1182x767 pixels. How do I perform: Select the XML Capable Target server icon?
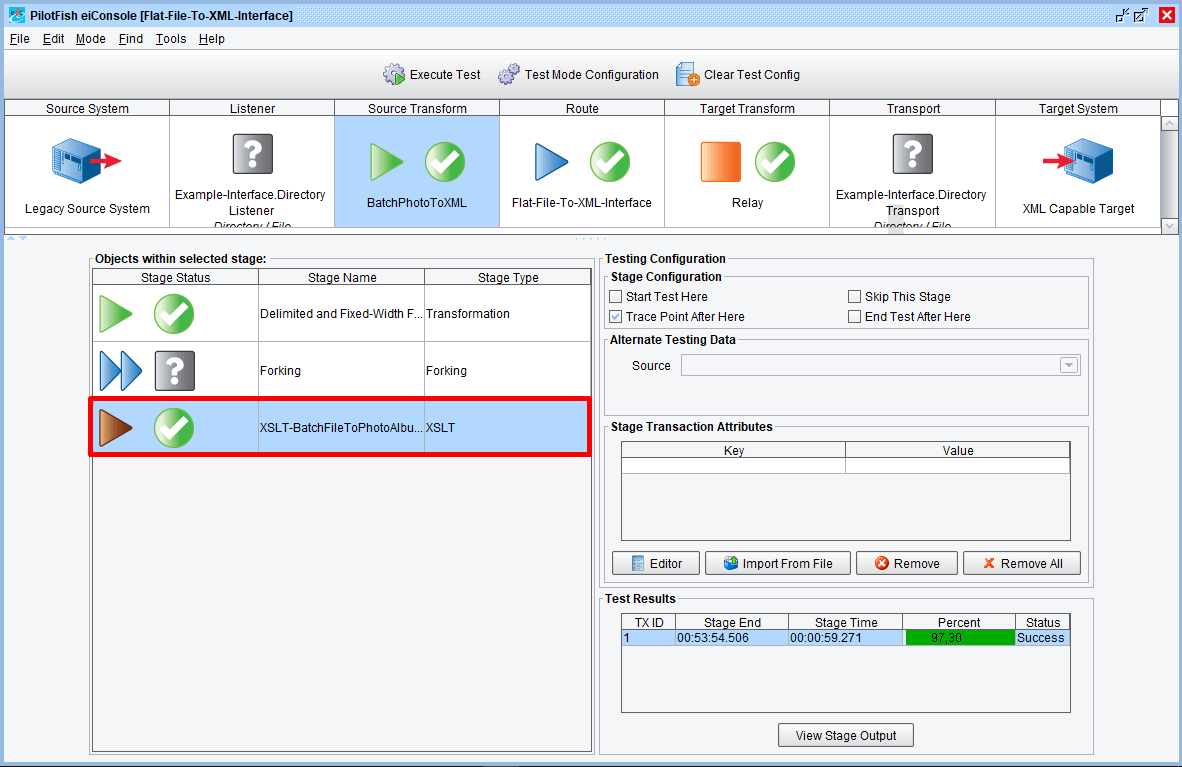1078,161
